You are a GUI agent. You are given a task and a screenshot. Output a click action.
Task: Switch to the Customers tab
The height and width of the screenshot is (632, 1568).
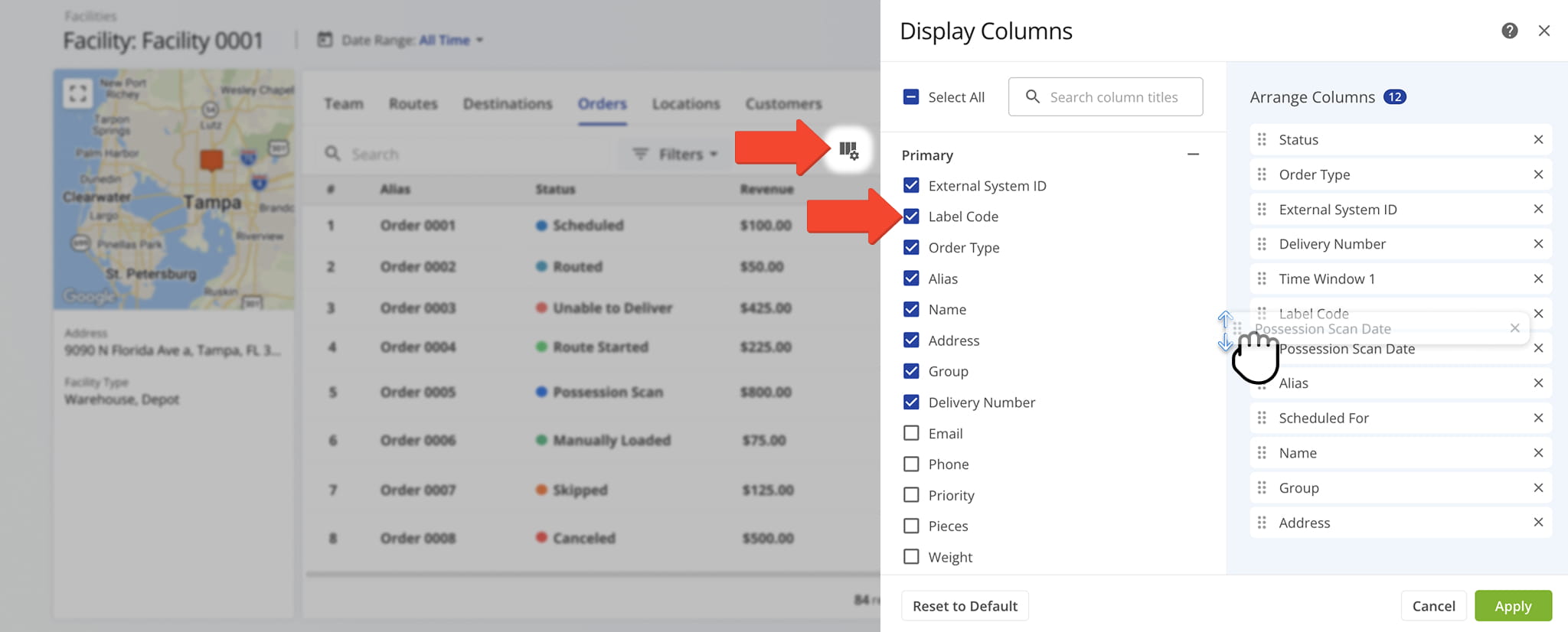(783, 103)
